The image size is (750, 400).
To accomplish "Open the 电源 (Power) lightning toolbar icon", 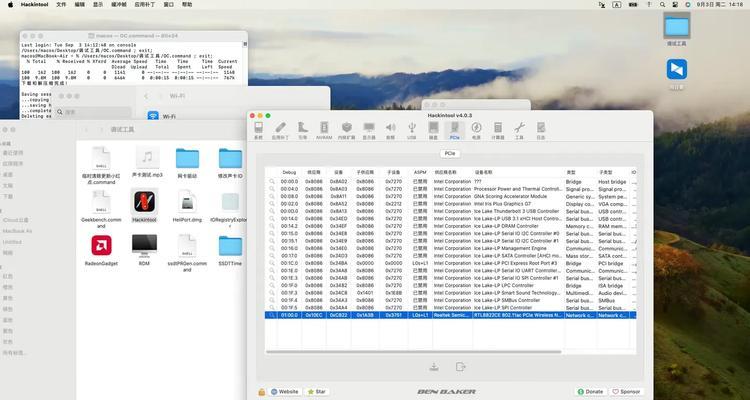I will click(476, 130).
